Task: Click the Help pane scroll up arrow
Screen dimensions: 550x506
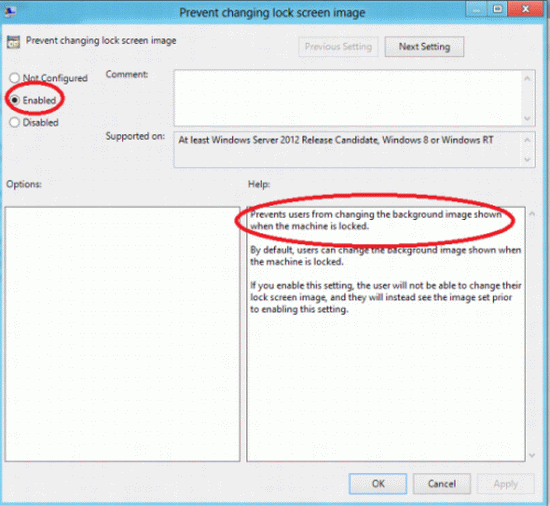Action: [532, 213]
